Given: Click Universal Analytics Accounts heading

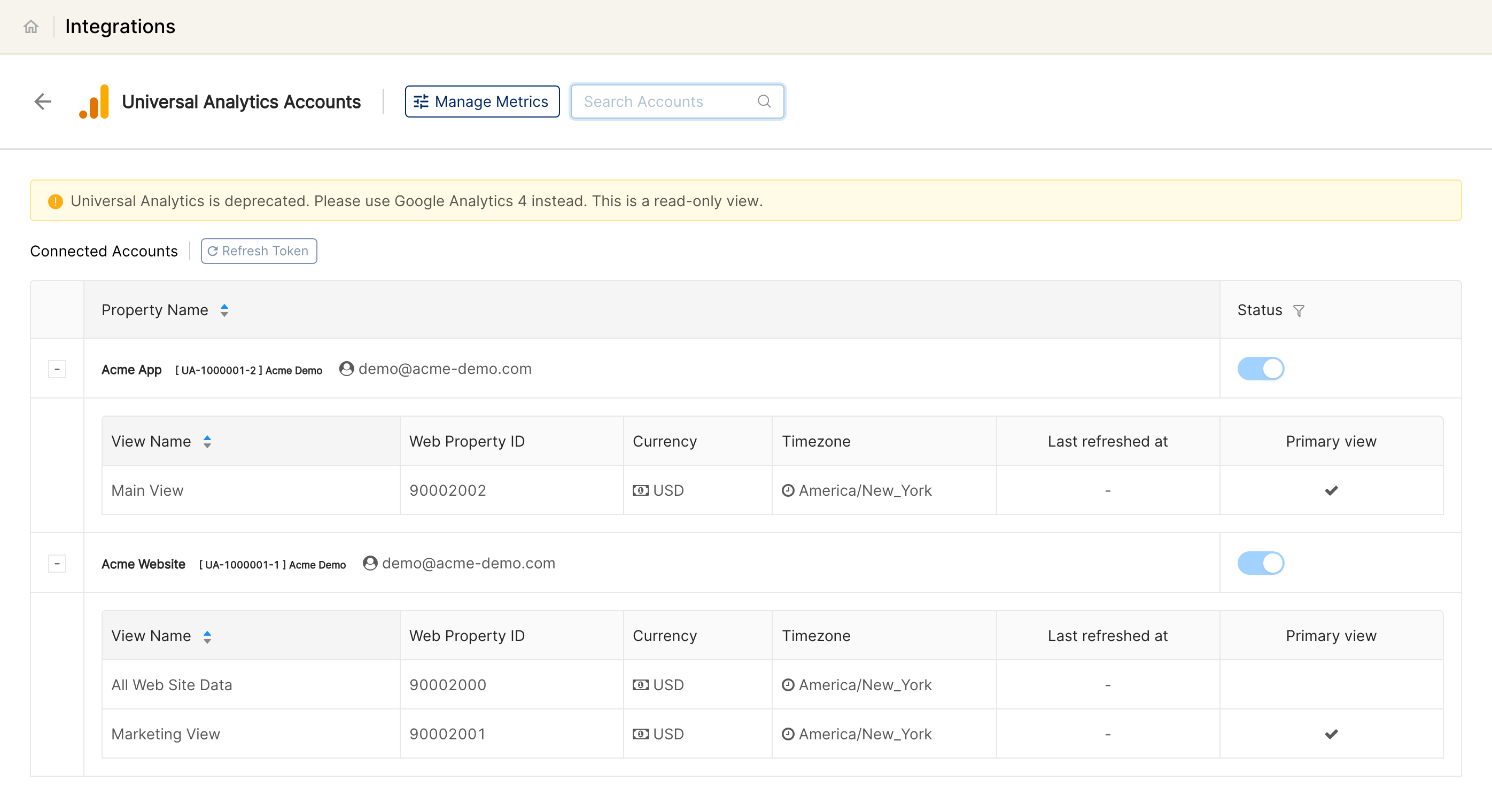Looking at the screenshot, I should 241,102.
